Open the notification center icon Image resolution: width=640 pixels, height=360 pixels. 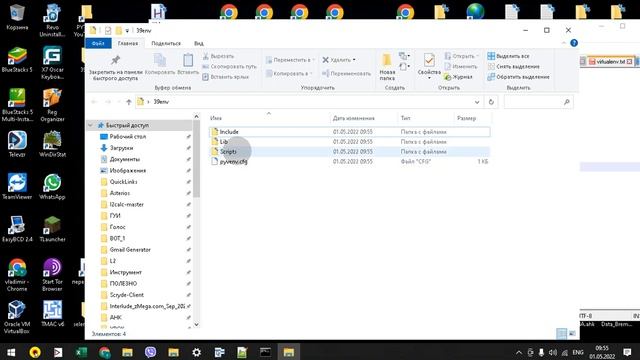point(627,352)
